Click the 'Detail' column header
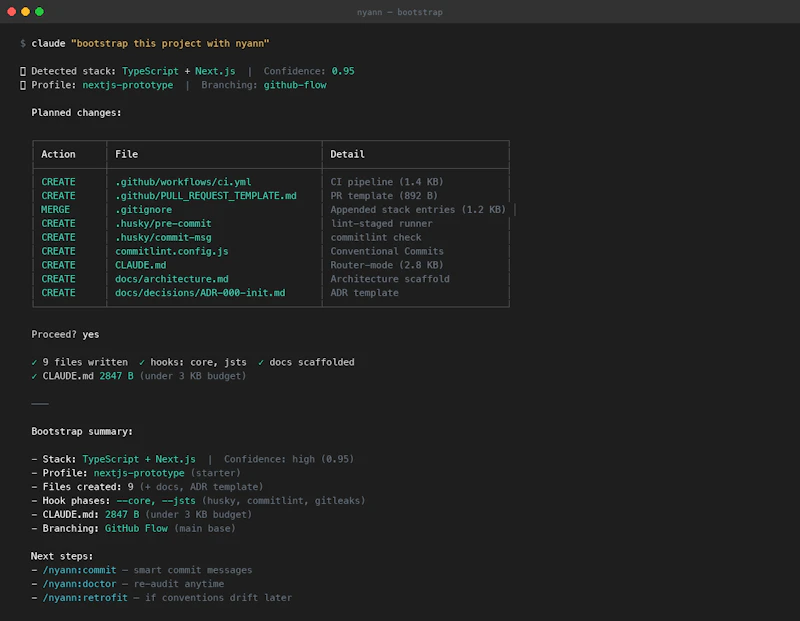Viewport: 800px width, 621px height. [x=347, y=154]
